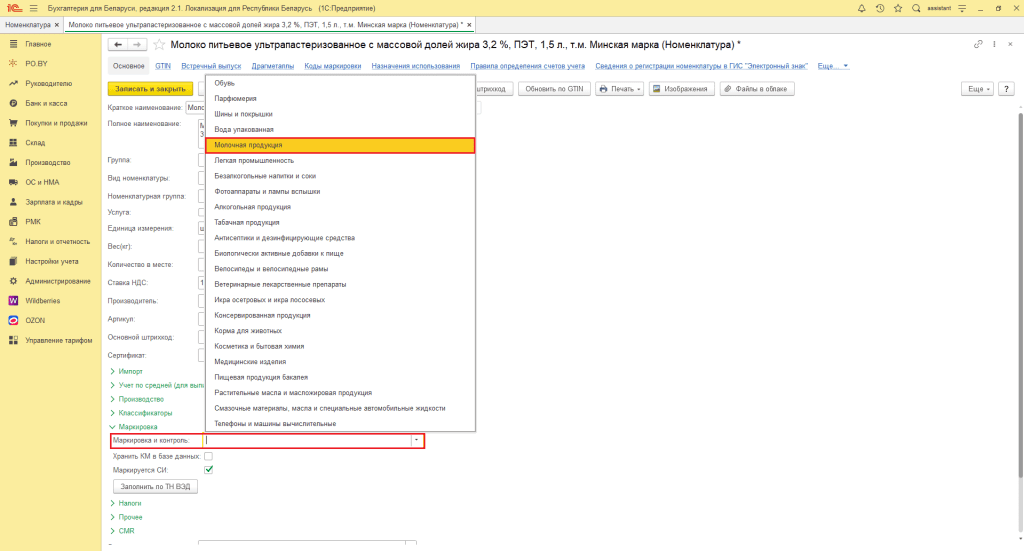The height and width of the screenshot is (551, 1024).
Task: Go back with the left arrow button
Action: (x=118, y=45)
